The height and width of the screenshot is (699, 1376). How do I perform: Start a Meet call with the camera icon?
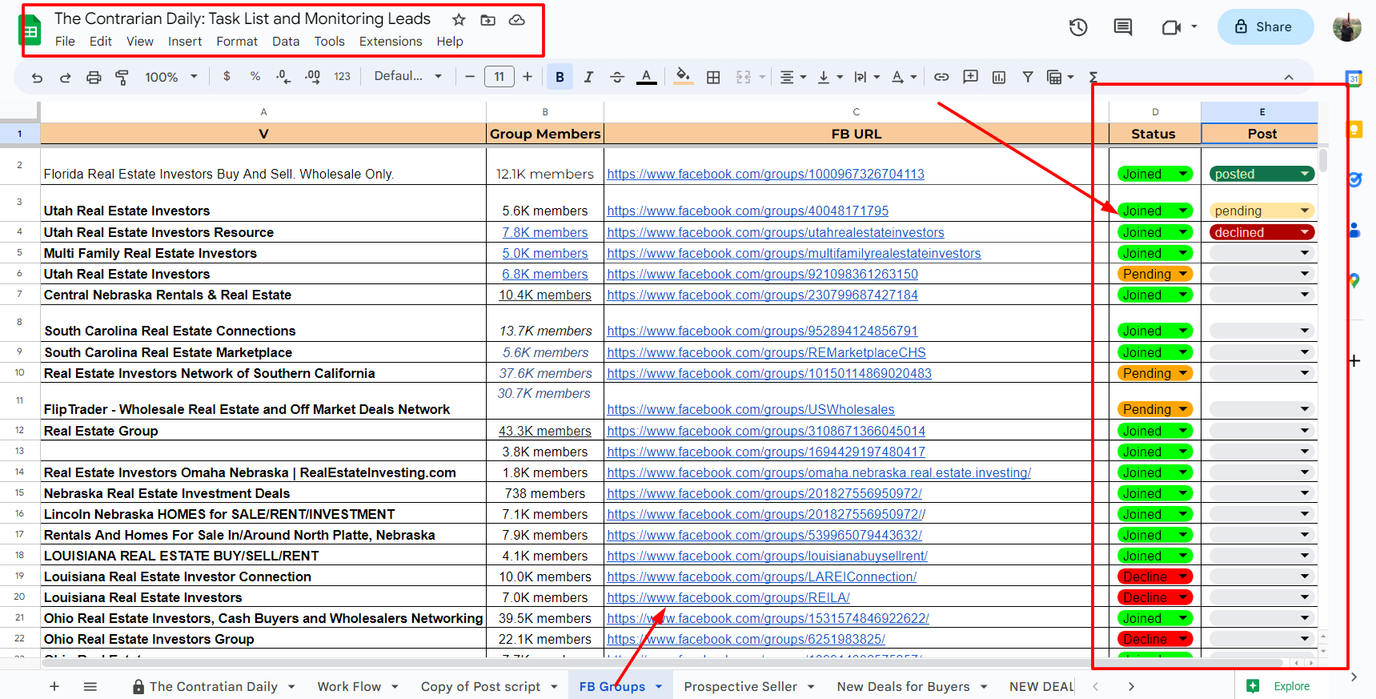1171,27
